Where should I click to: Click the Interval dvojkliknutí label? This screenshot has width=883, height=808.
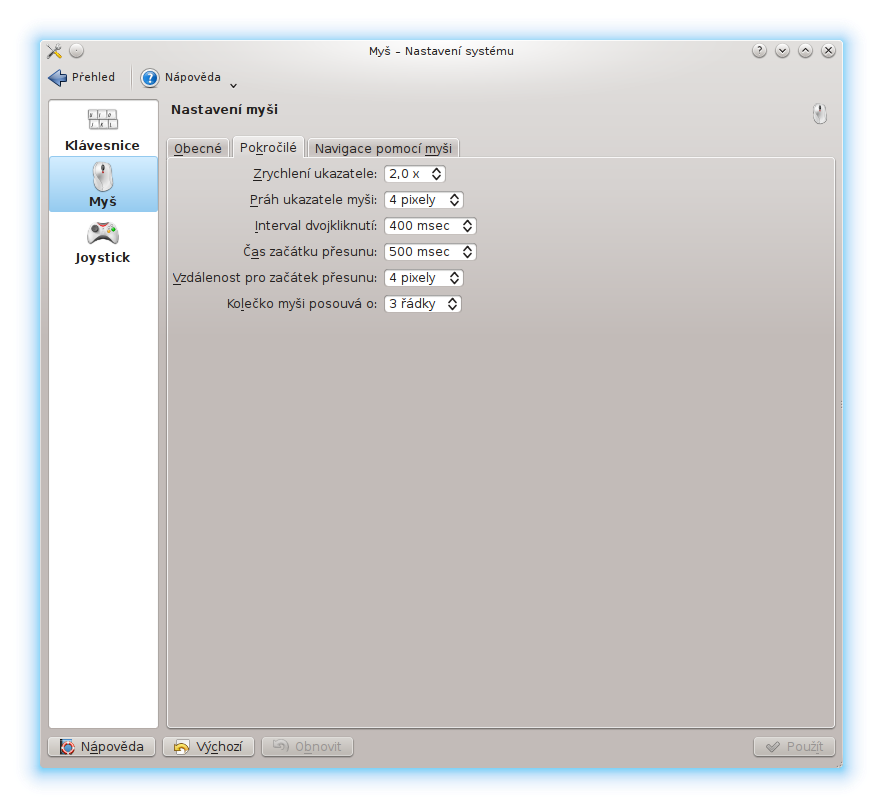(x=315, y=226)
